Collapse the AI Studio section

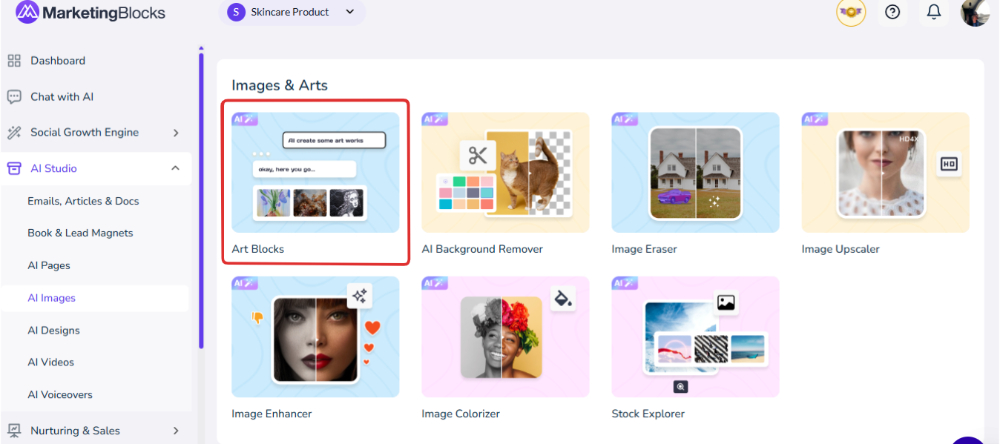point(175,169)
